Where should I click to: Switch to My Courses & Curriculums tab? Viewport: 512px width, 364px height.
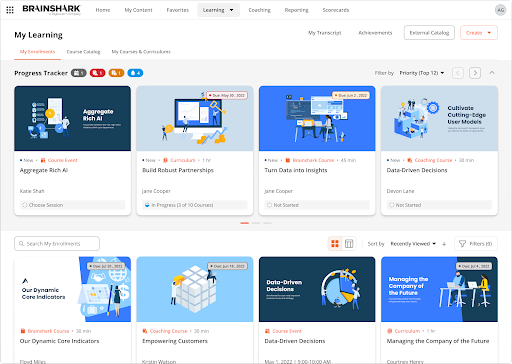pos(141,52)
